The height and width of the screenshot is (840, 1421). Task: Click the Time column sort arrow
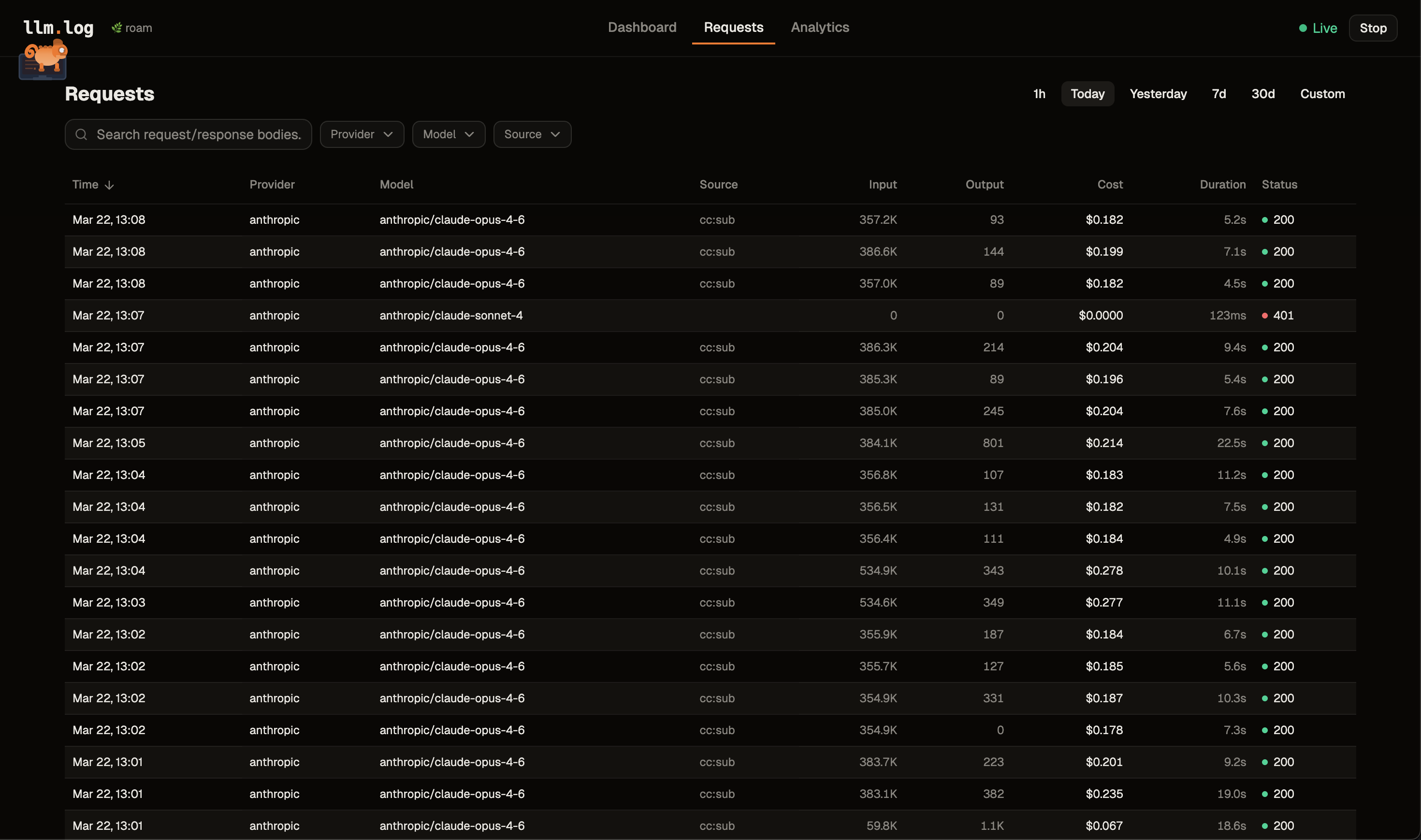110,185
